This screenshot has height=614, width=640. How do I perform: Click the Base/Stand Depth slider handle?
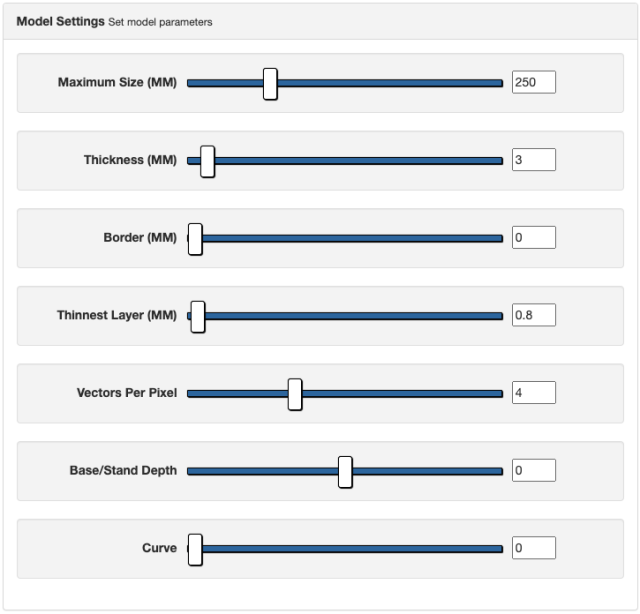345,471
